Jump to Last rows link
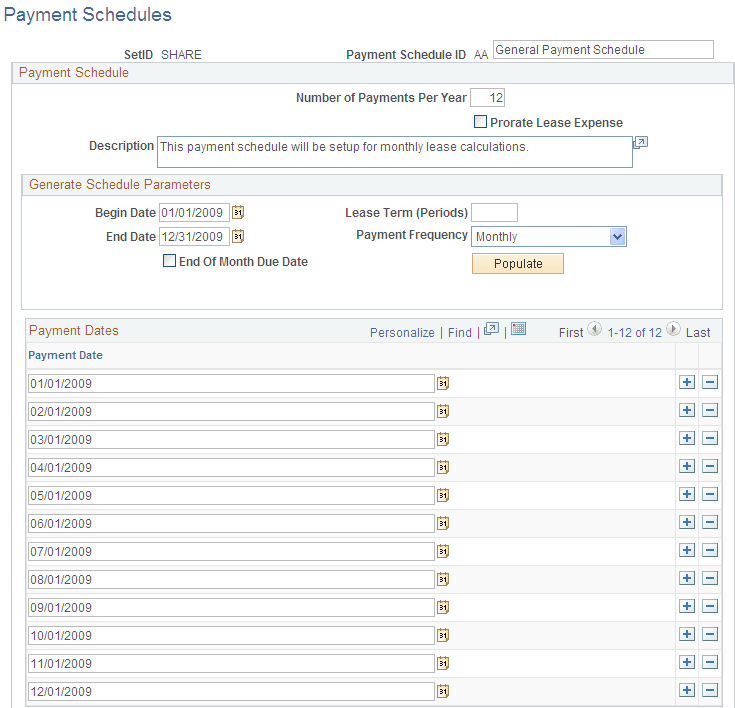This screenshot has width=735, height=708. coord(698,332)
